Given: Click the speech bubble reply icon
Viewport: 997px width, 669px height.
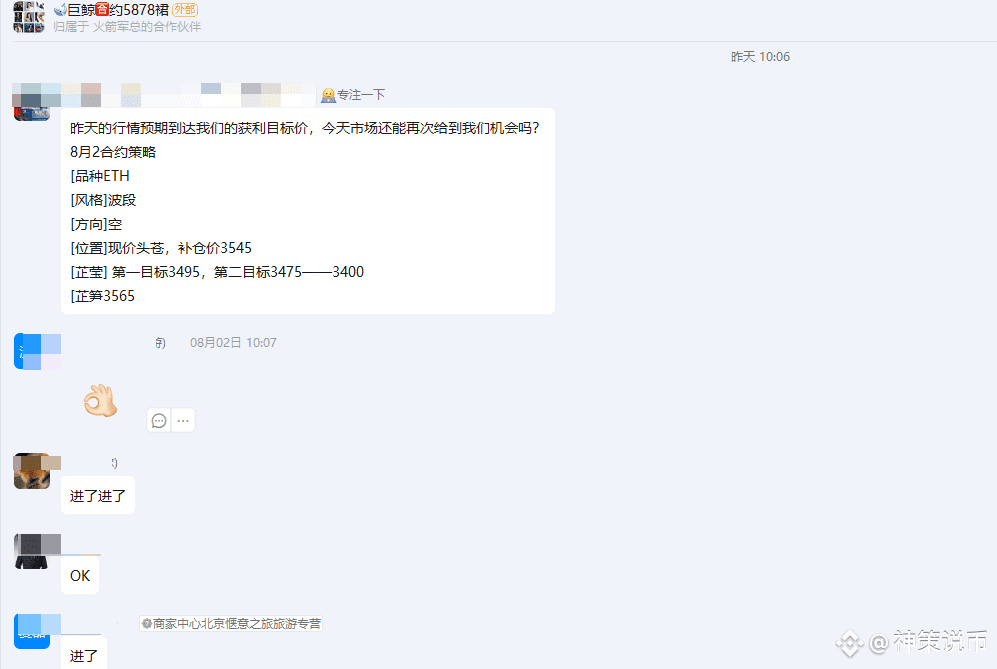Looking at the screenshot, I should tap(159, 420).
